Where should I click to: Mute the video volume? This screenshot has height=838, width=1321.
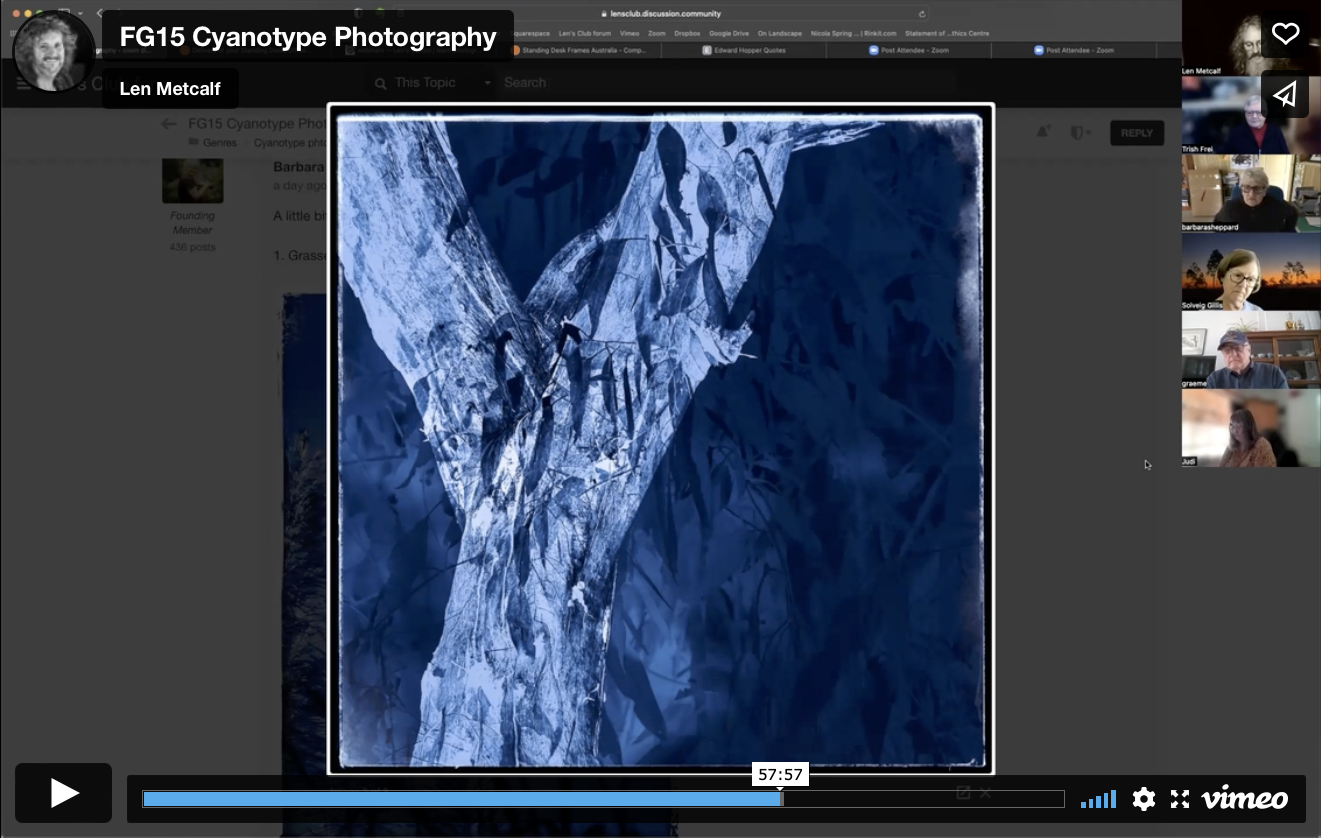(x=1098, y=799)
